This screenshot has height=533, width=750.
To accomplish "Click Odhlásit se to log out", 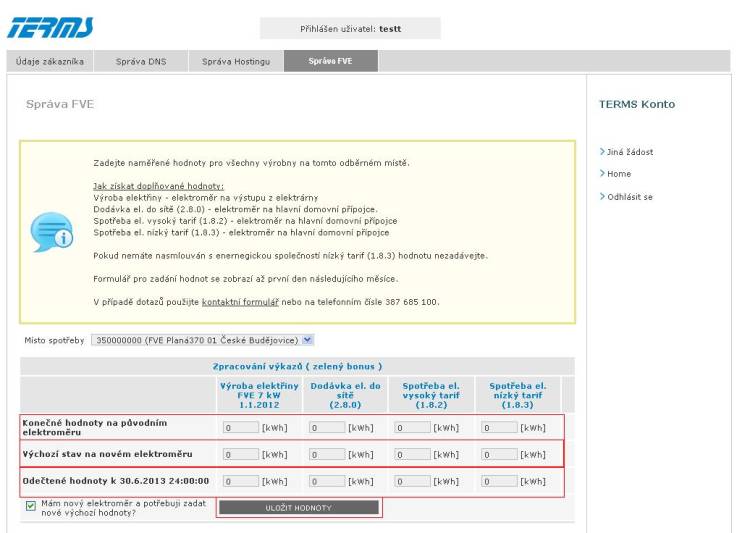I will point(629,197).
